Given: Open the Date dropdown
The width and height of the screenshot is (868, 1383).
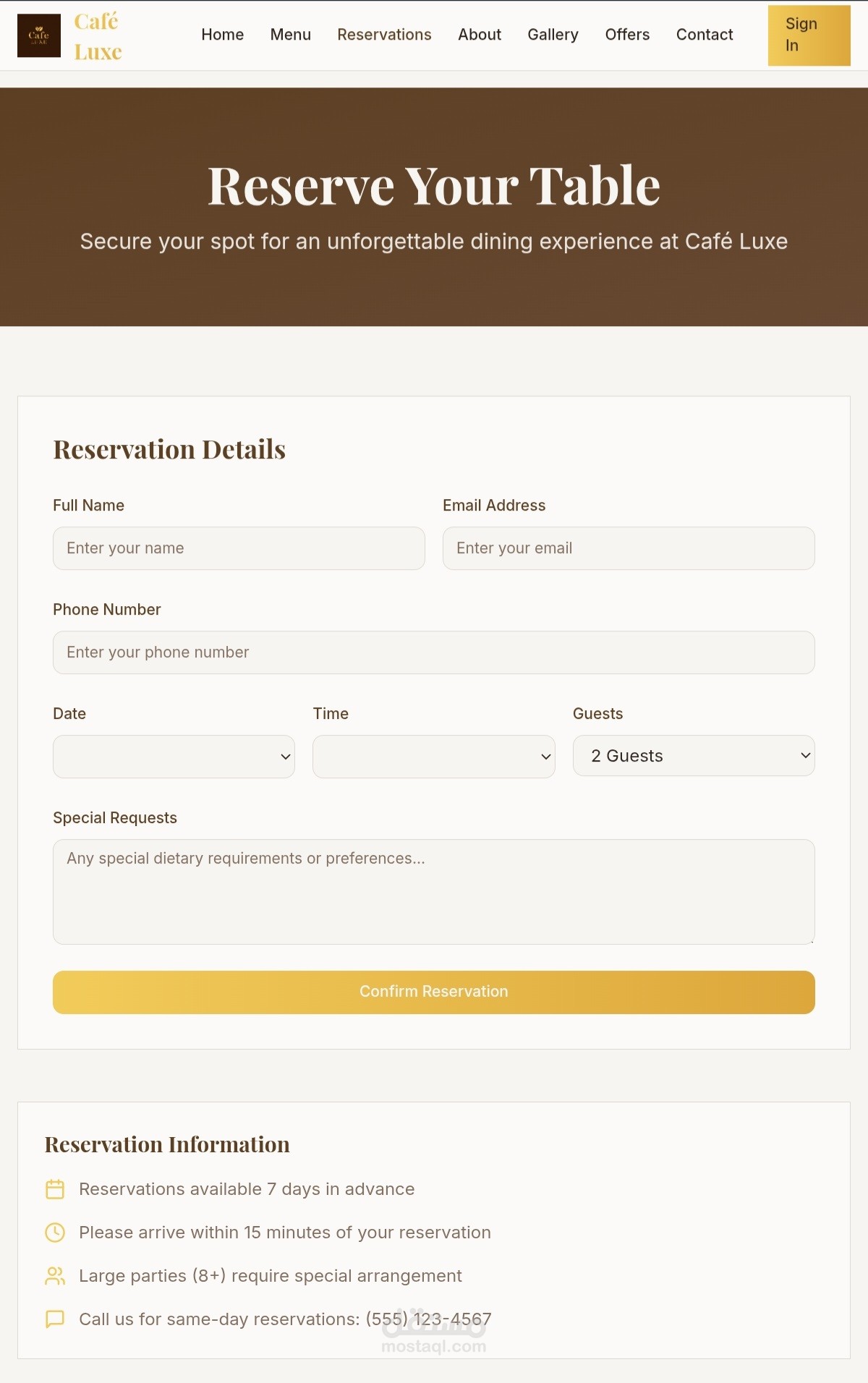Looking at the screenshot, I should [174, 757].
